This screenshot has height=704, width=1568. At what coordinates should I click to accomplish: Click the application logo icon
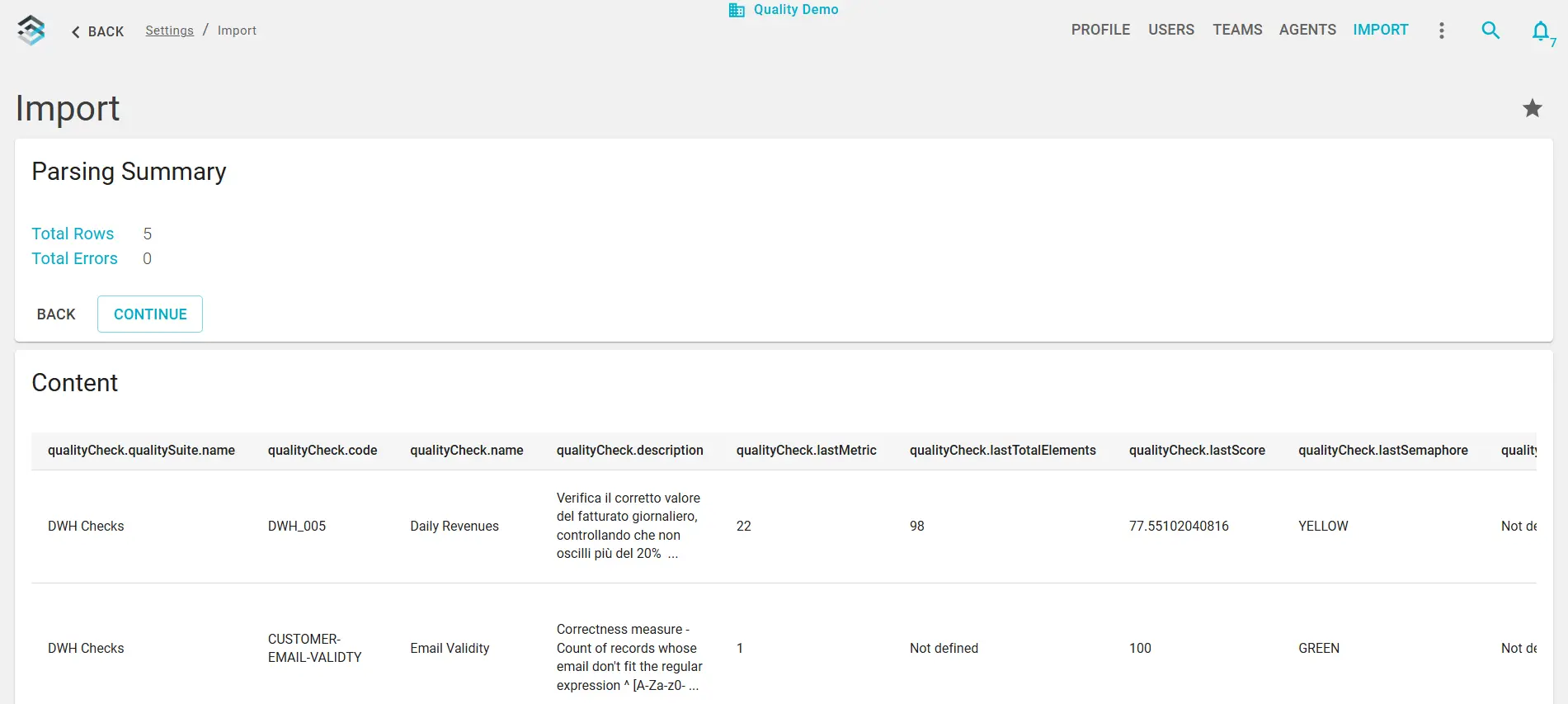[31, 31]
